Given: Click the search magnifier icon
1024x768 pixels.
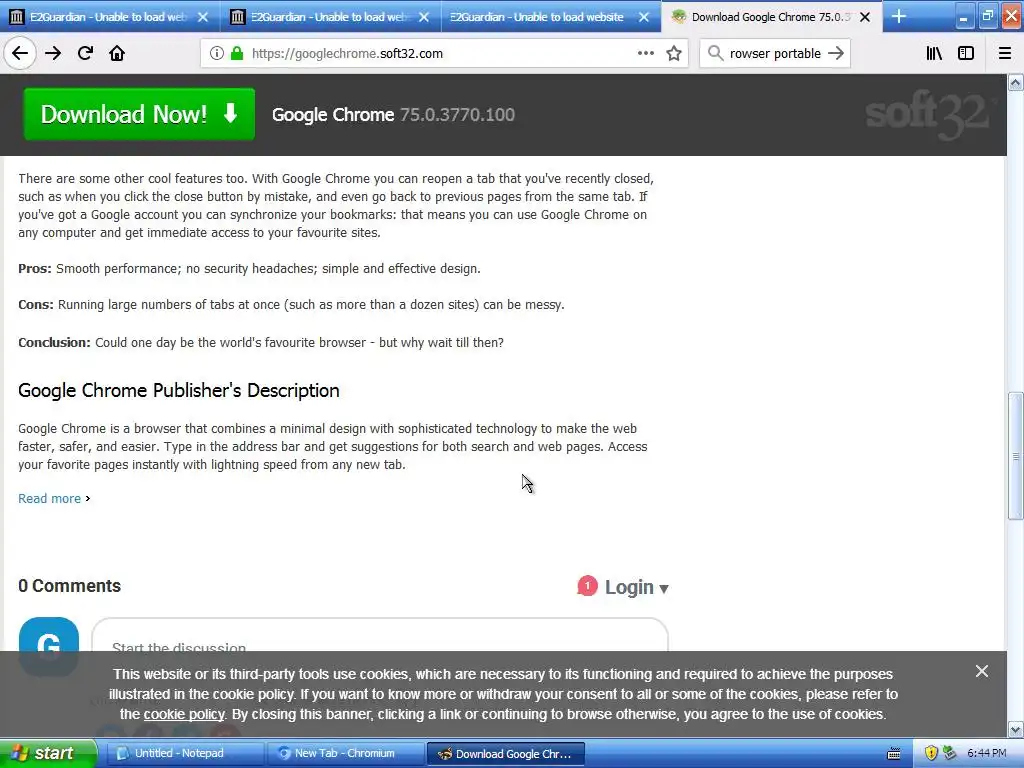Looking at the screenshot, I should click(x=716, y=54).
